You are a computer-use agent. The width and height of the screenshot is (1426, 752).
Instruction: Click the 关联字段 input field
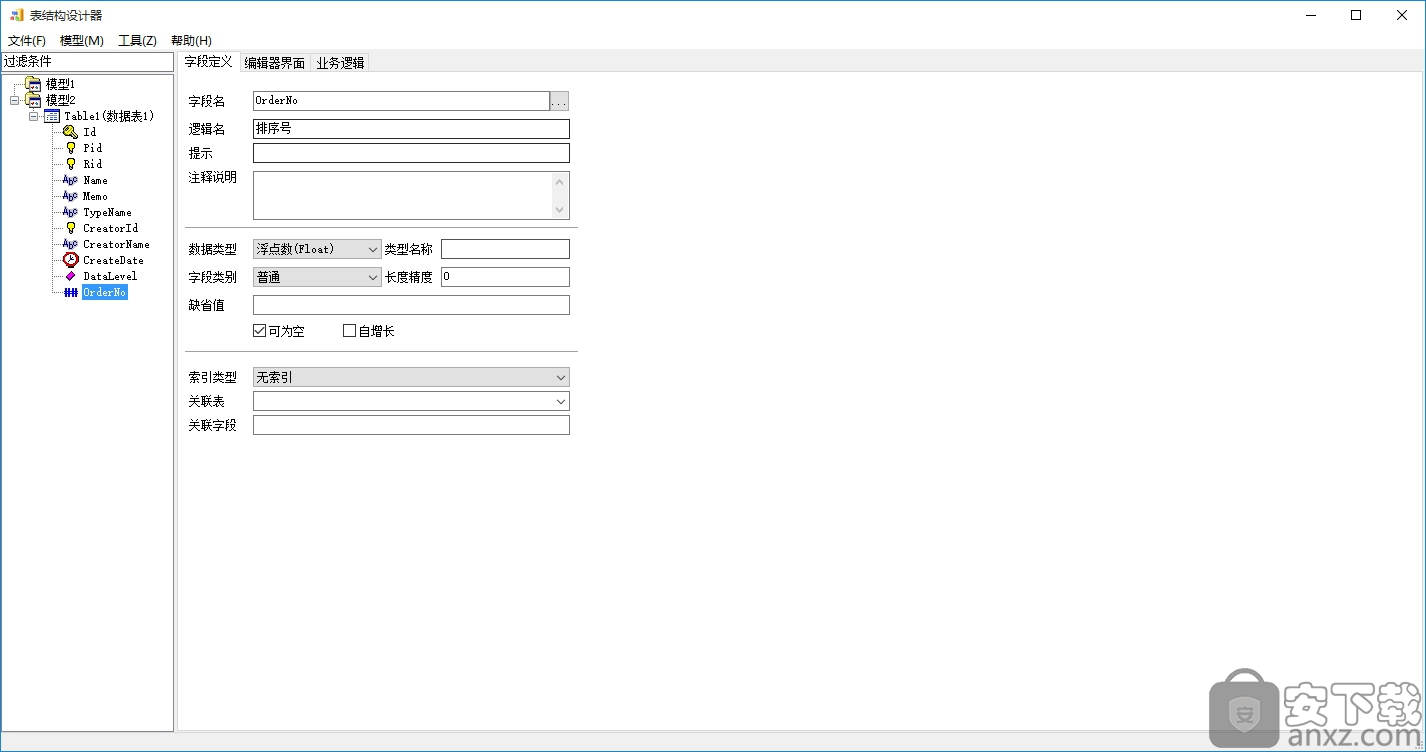(x=411, y=425)
